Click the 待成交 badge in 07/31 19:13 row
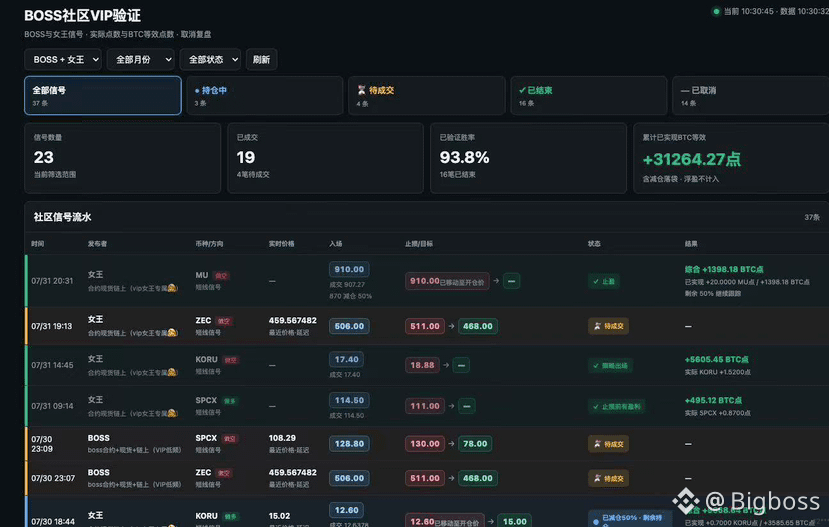The image size is (829, 527). 609,326
